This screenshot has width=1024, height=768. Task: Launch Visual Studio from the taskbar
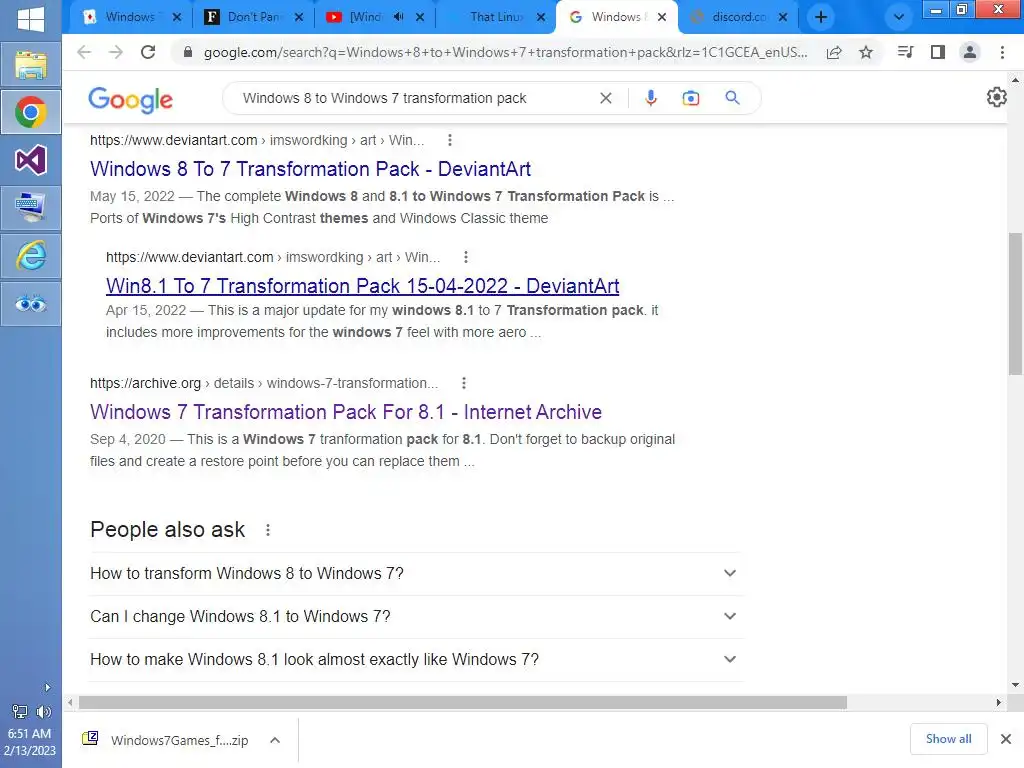pyautogui.click(x=31, y=160)
